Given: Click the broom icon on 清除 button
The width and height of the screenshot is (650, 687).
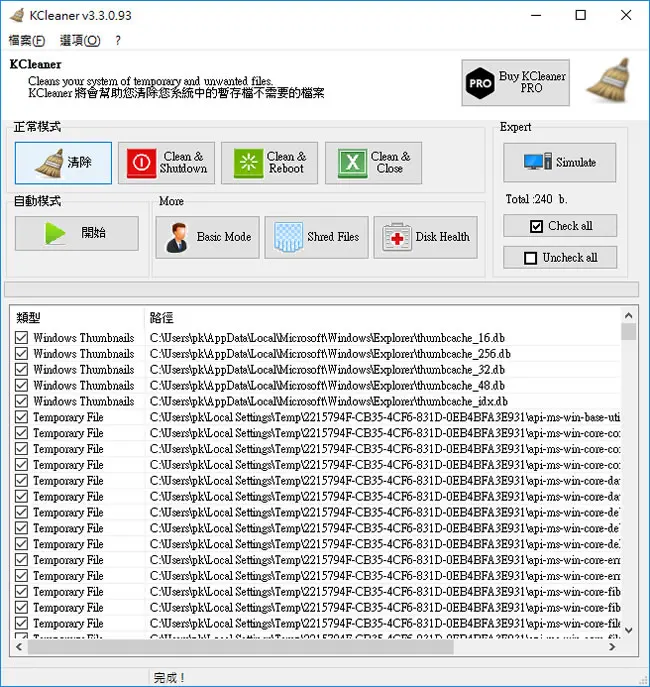Looking at the screenshot, I should [x=49, y=163].
